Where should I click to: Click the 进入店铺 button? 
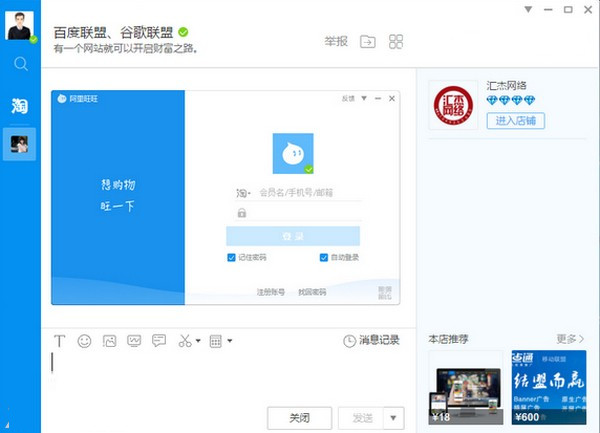pos(515,120)
